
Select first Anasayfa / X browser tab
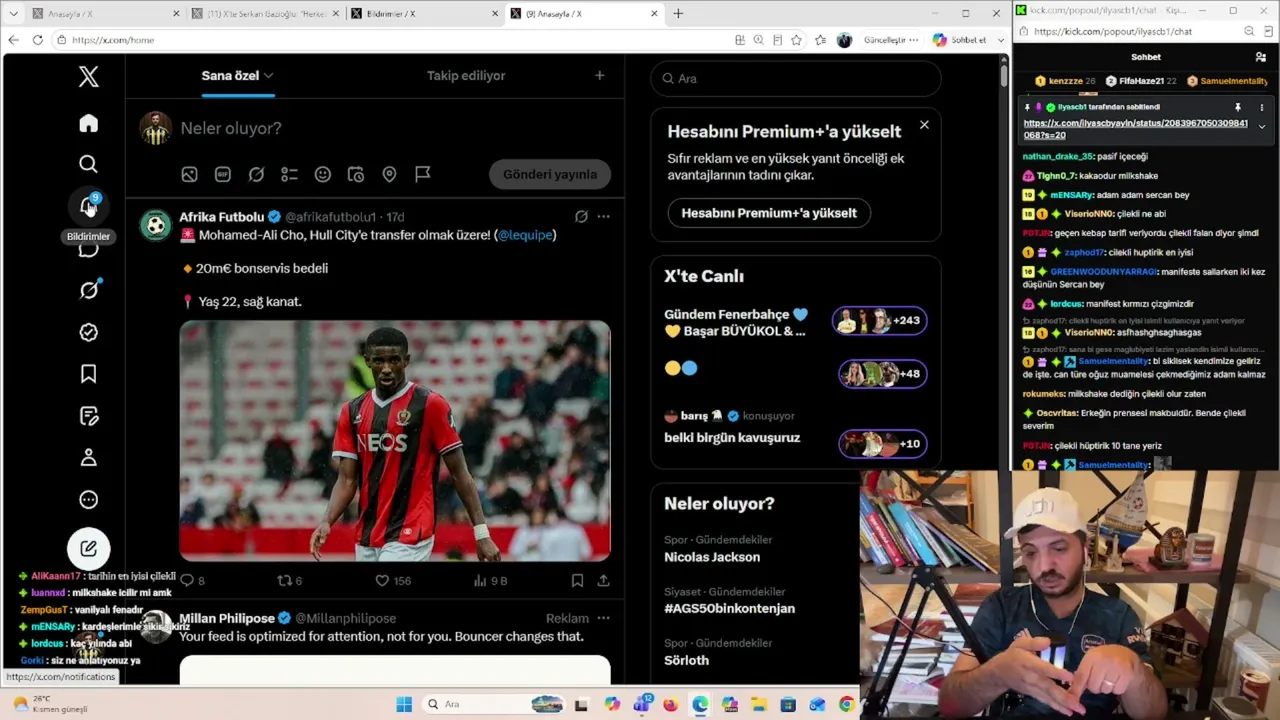coord(104,14)
